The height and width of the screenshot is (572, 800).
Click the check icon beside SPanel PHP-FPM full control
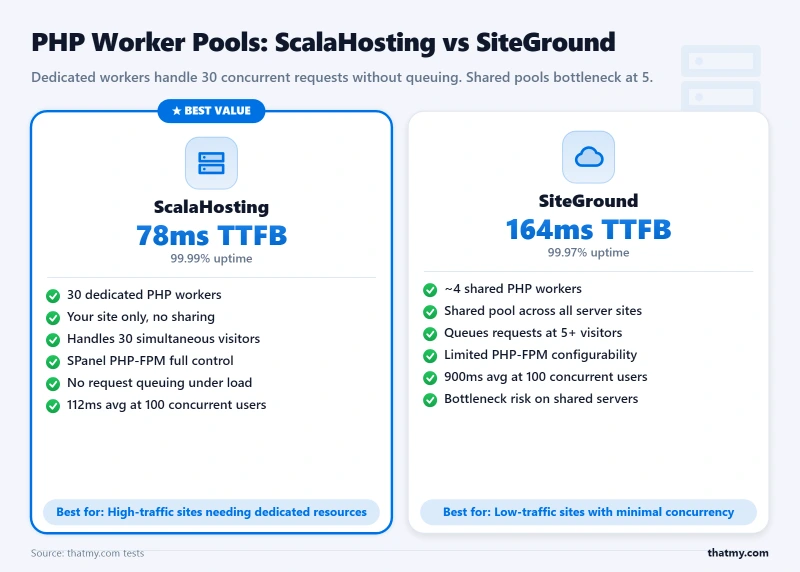coord(53,361)
